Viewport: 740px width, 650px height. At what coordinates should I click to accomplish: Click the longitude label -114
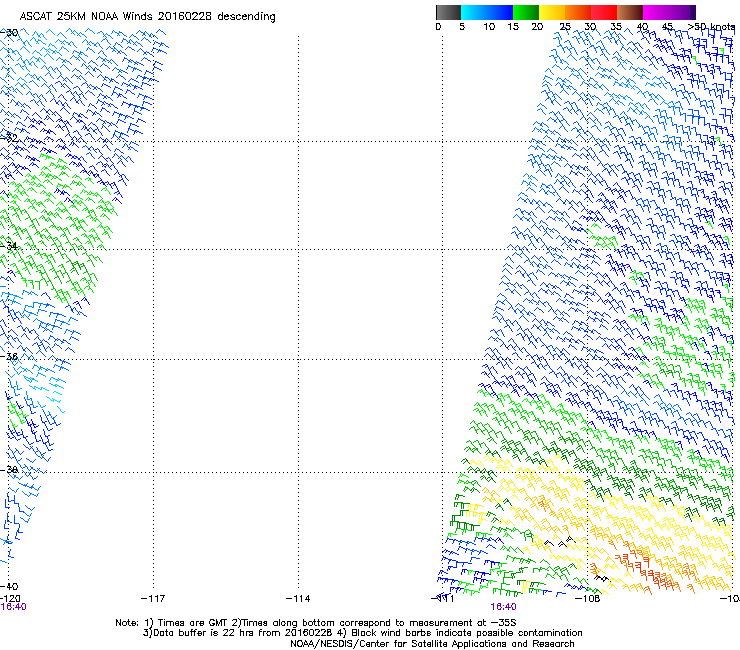point(298,599)
